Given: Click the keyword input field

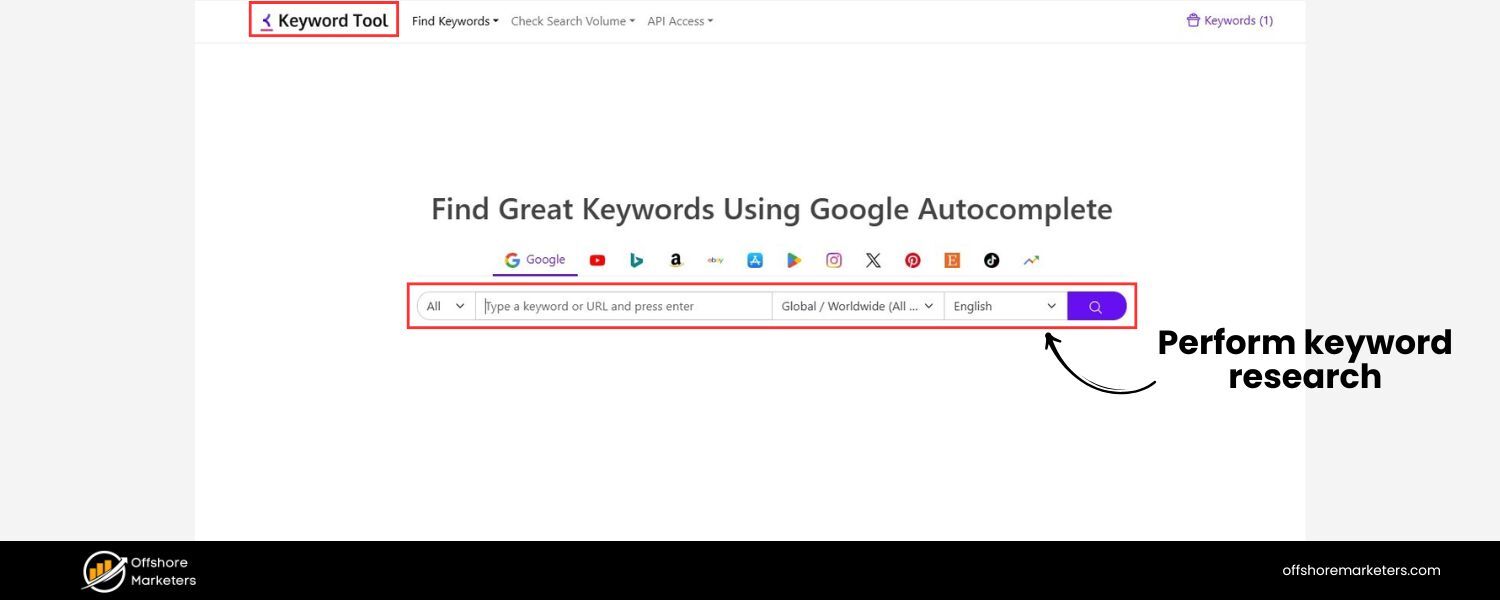Looking at the screenshot, I should [620, 306].
